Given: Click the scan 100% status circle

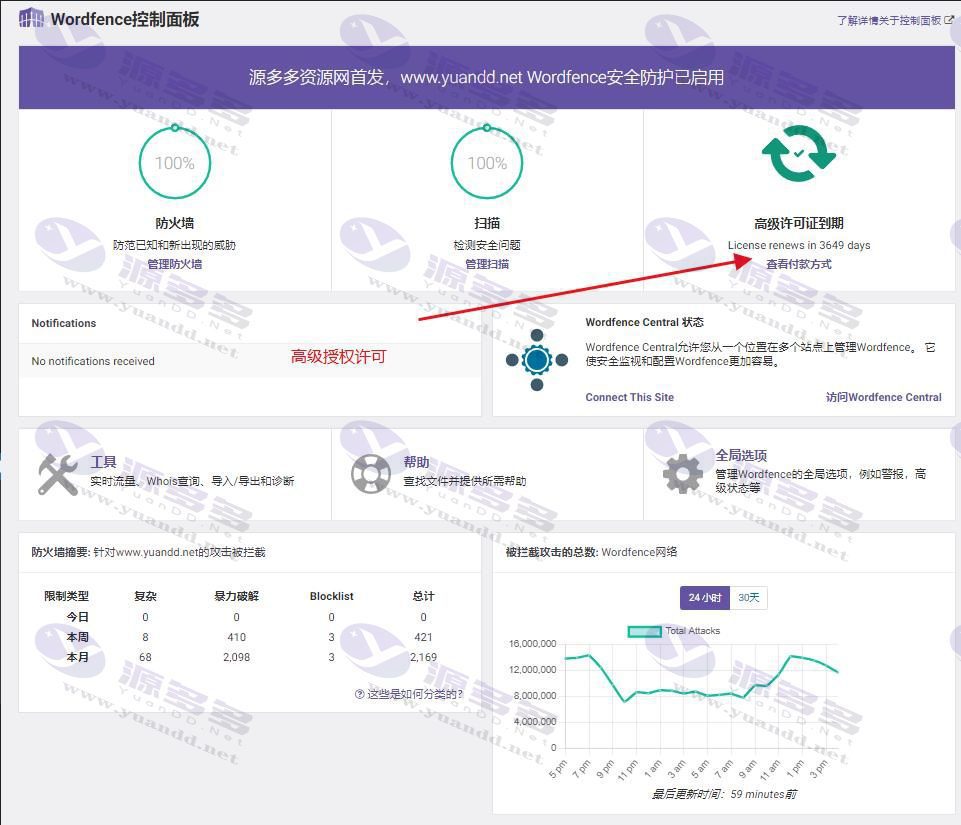Looking at the screenshot, I should tap(487, 162).
